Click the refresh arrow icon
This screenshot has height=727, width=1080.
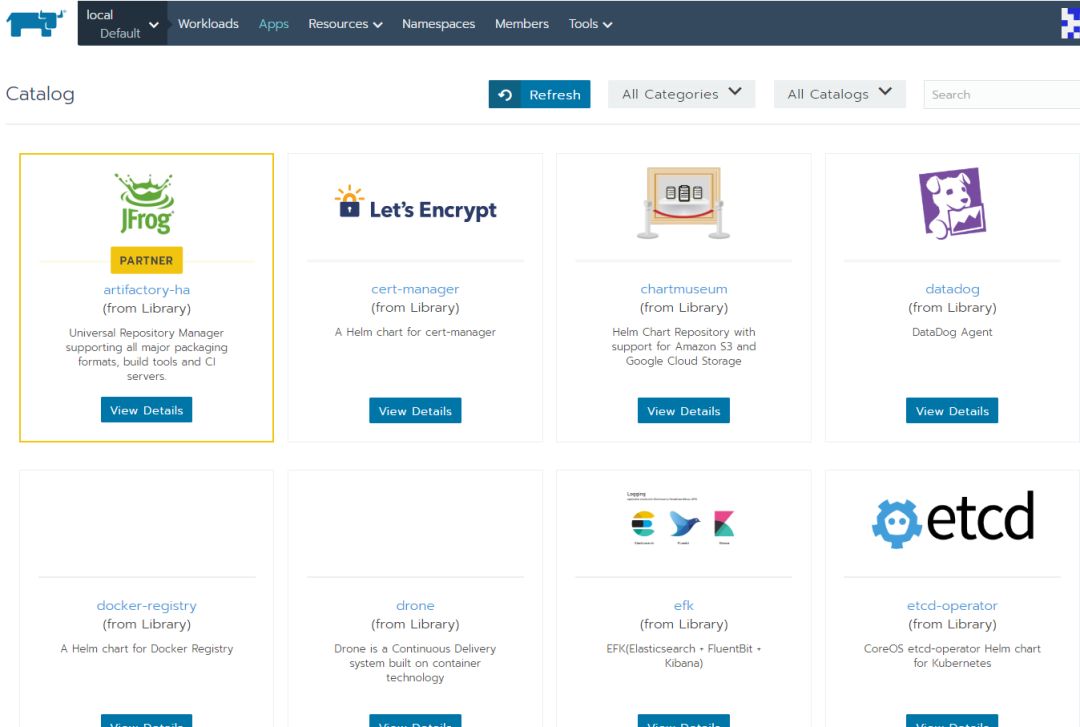coord(505,94)
